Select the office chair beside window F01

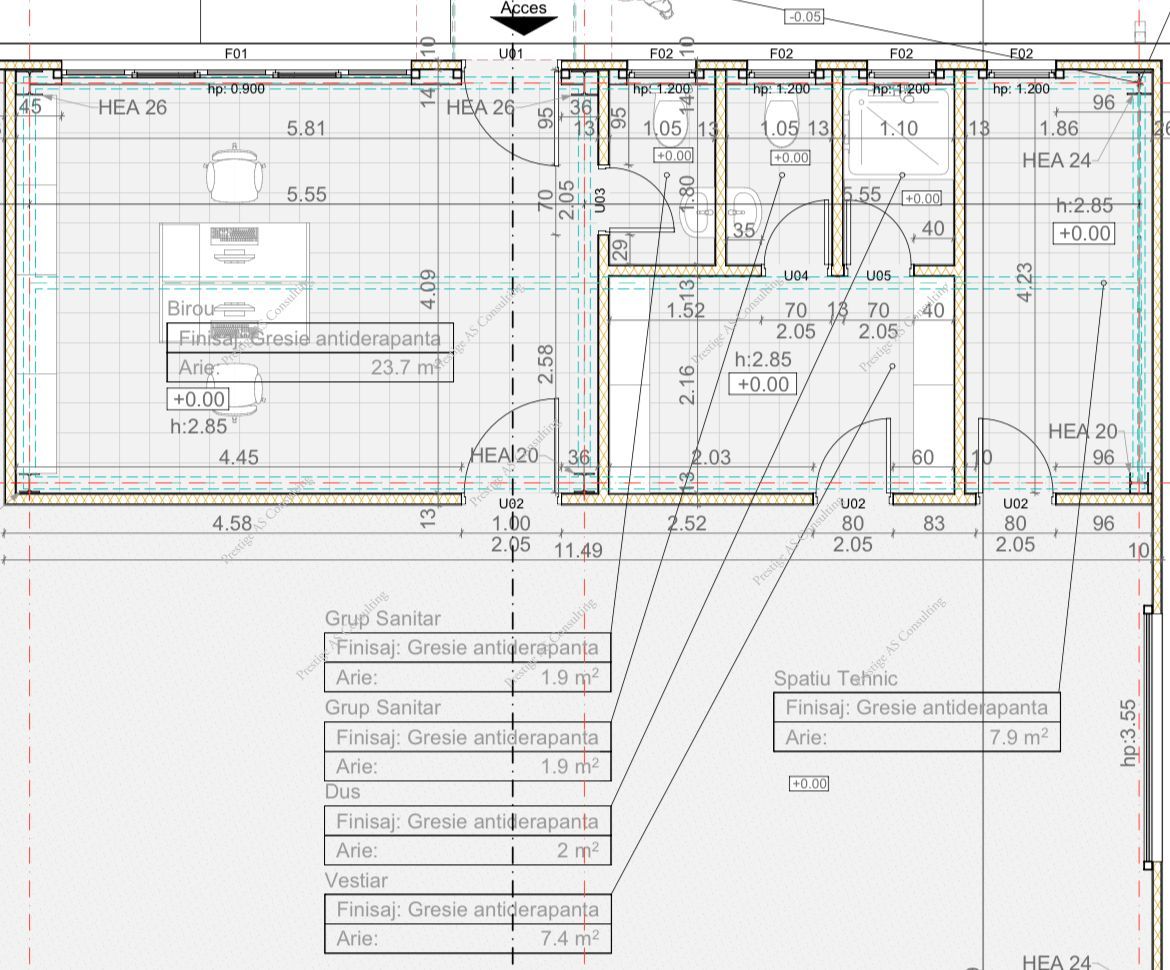[235, 173]
